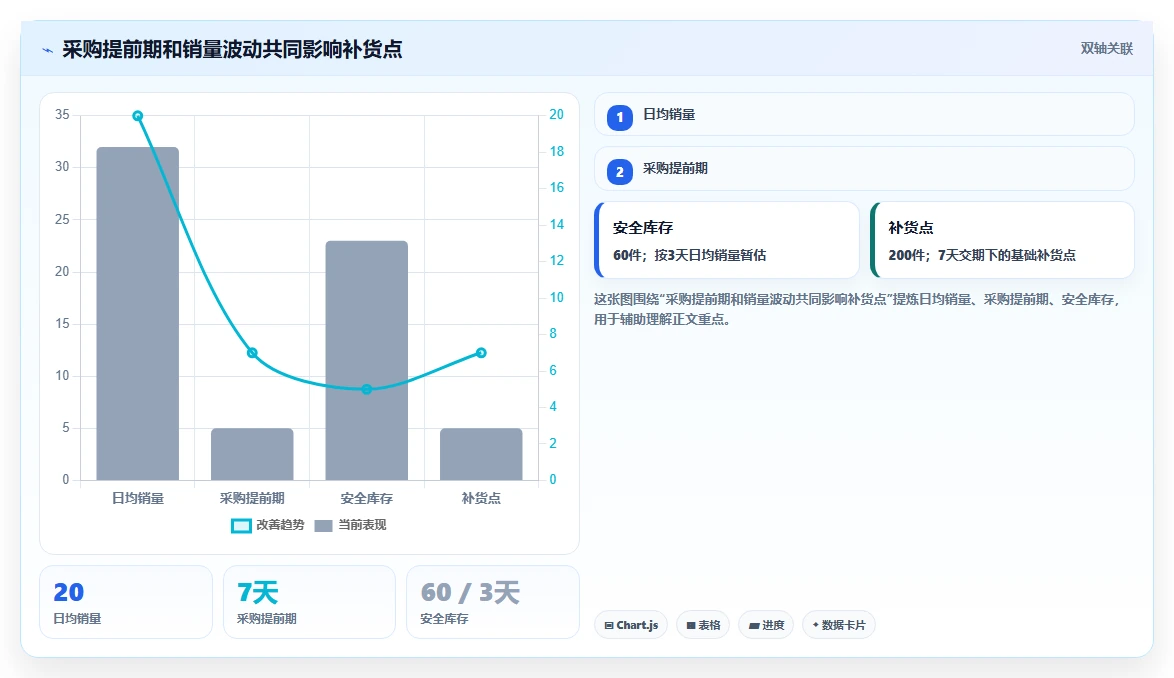Click the icon inside the Chart.js chip
1174x678 pixels.
tap(609, 626)
